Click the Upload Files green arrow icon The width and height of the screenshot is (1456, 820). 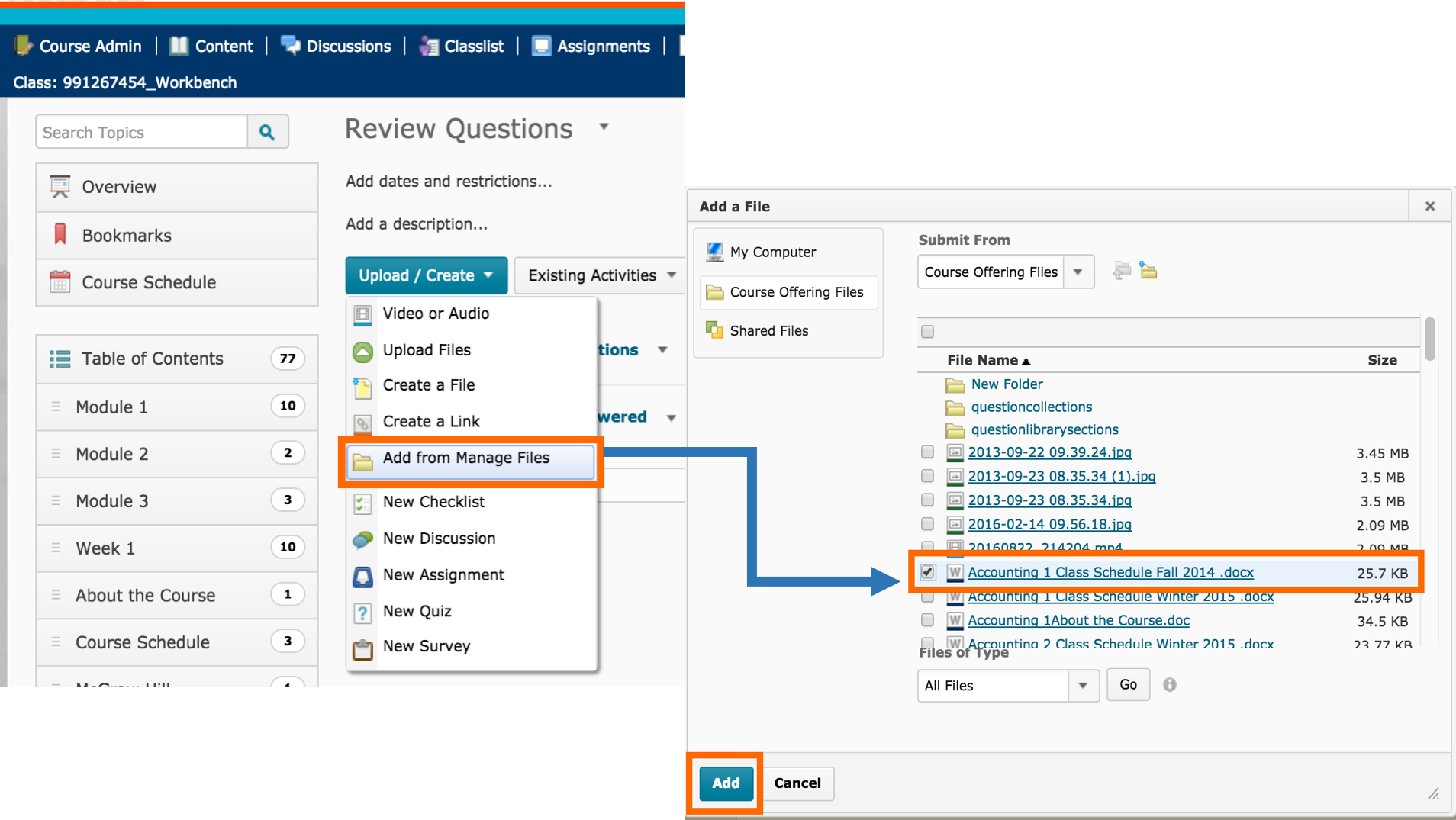click(x=362, y=351)
